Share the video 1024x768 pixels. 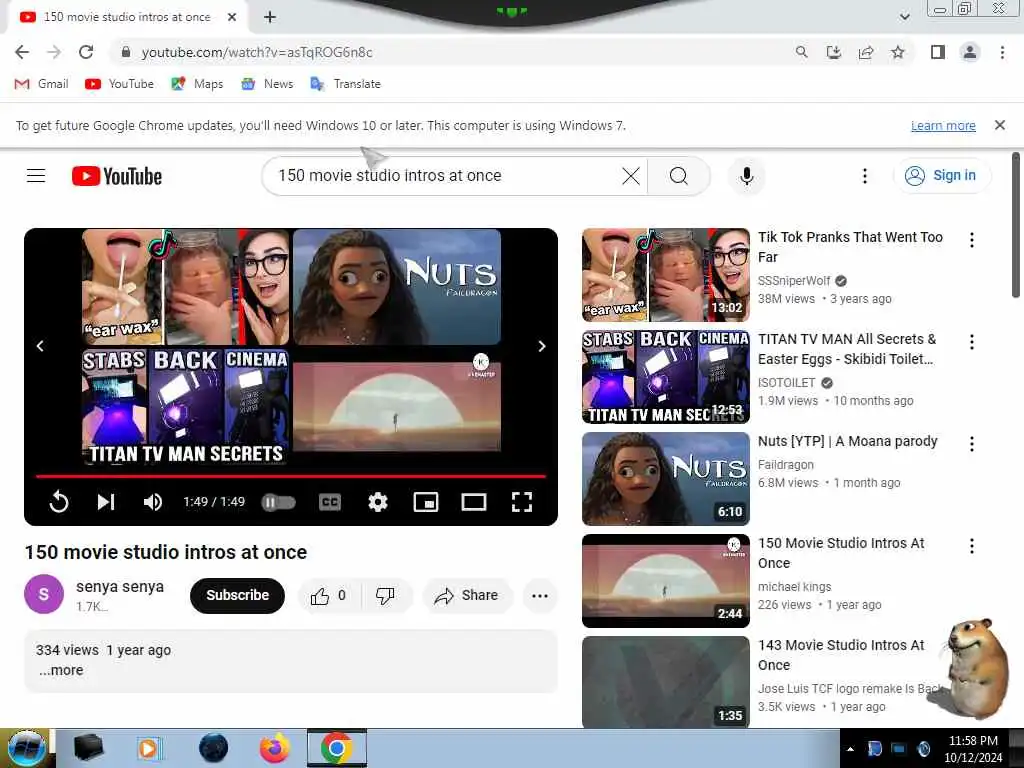coord(467,595)
